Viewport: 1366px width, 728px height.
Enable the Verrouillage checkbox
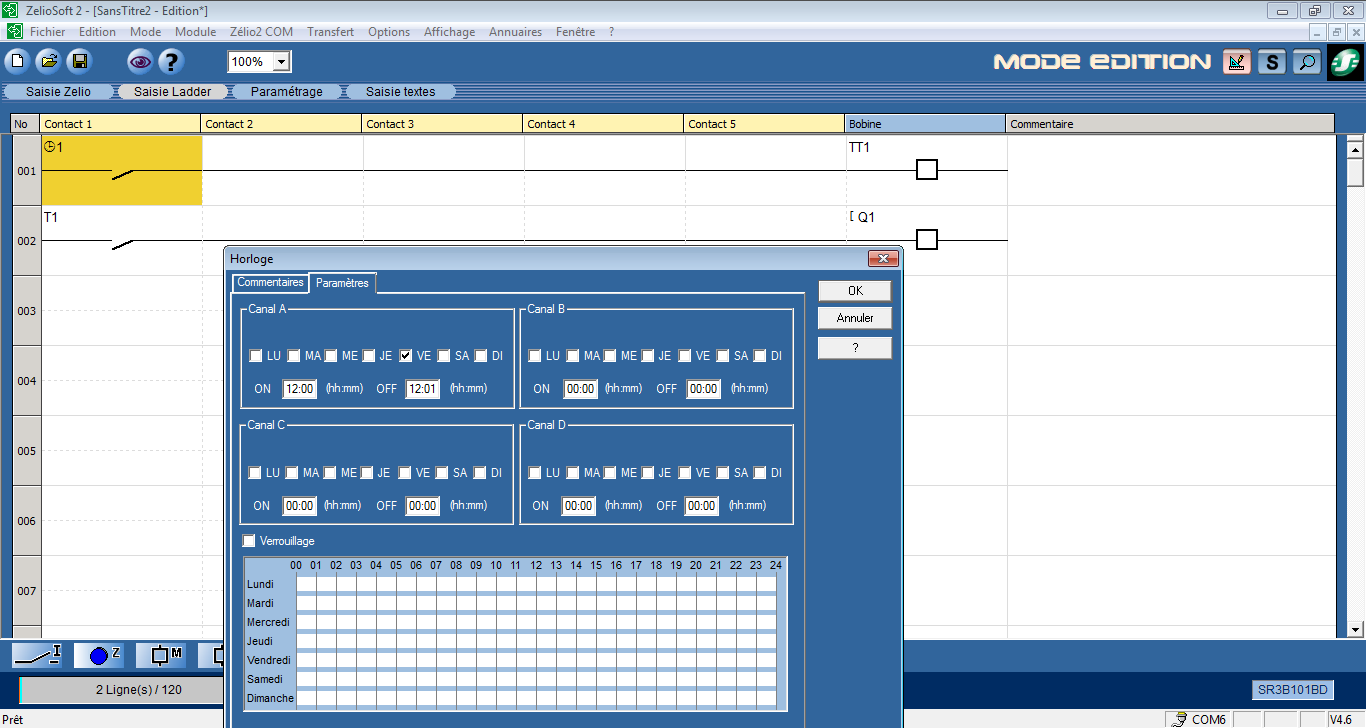[249, 541]
